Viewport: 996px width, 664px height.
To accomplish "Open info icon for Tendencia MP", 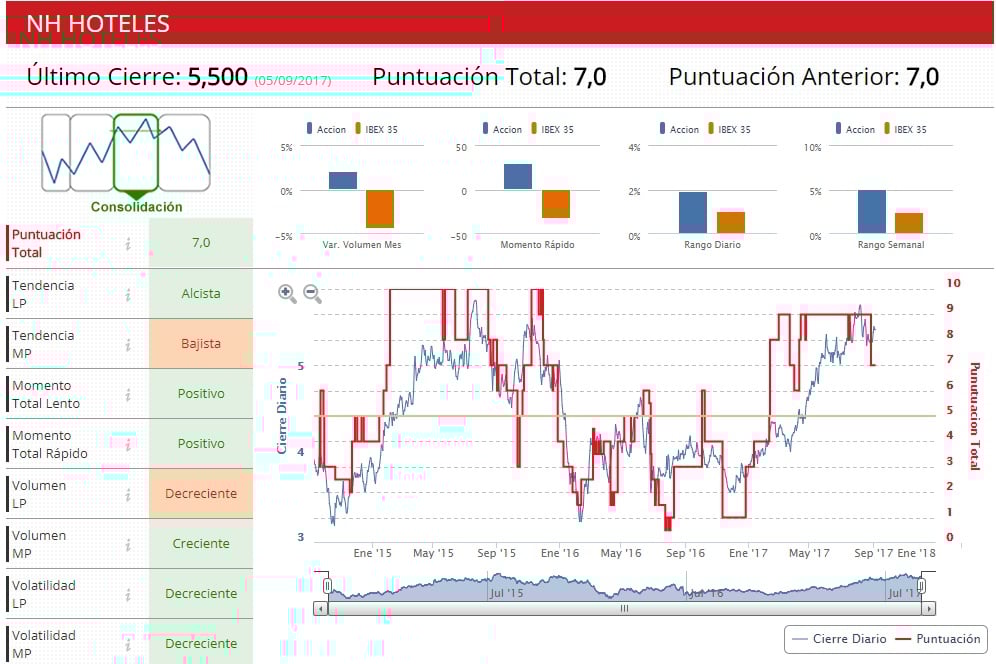I will (x=128, y=345).
